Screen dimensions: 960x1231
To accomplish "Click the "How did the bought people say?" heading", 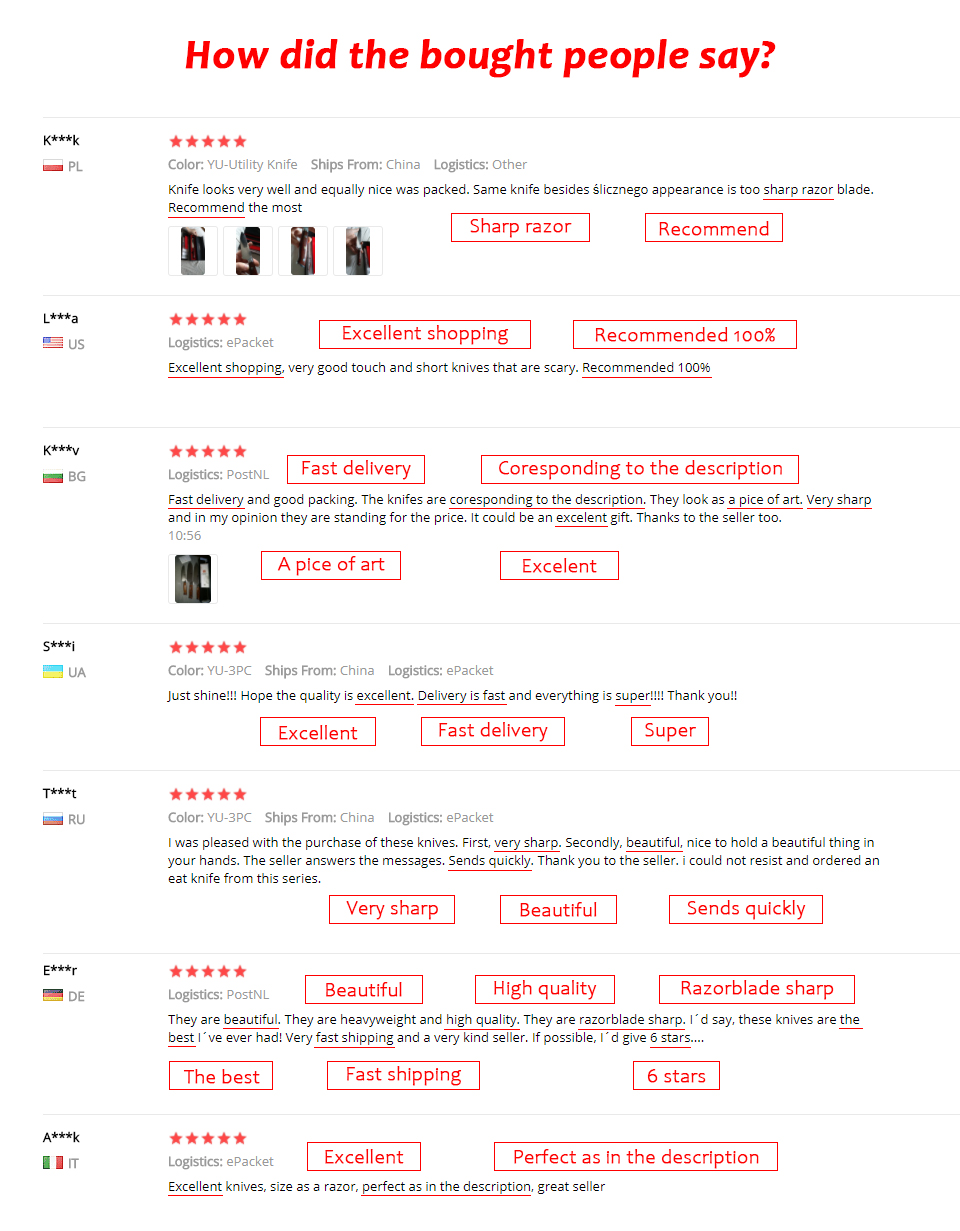I will [x=480, y=55].
